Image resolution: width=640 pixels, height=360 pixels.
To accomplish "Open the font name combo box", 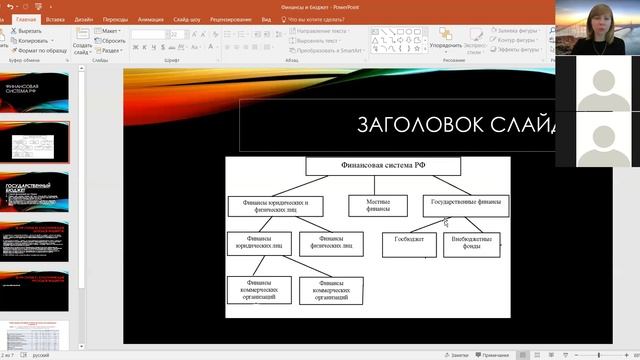I will (150, 35).
